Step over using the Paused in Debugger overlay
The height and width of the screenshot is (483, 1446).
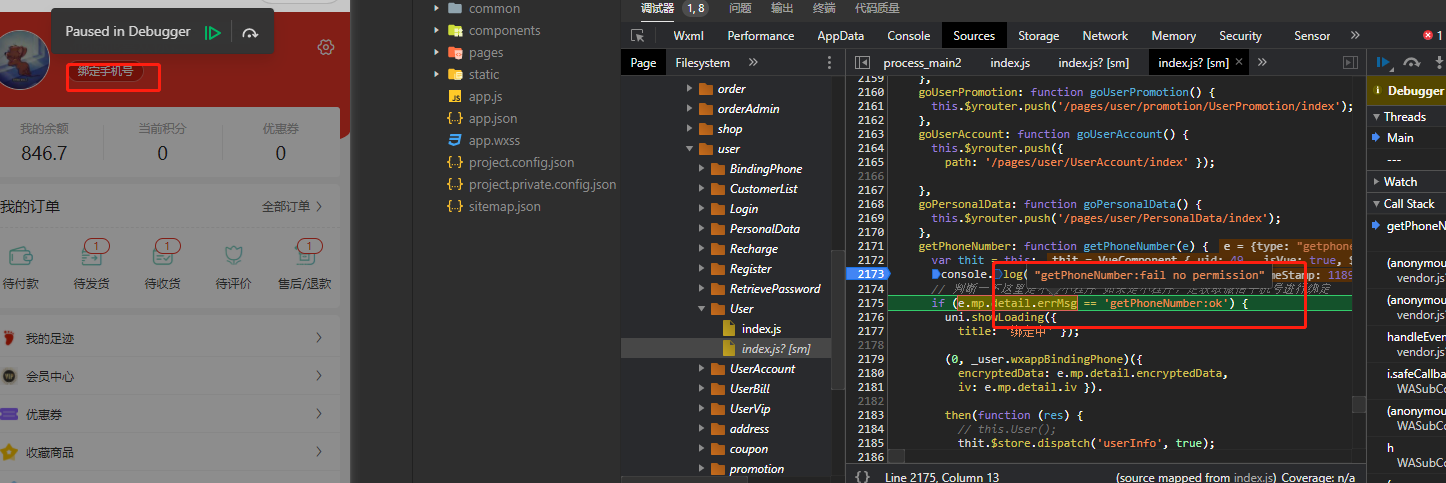[250, 32]
